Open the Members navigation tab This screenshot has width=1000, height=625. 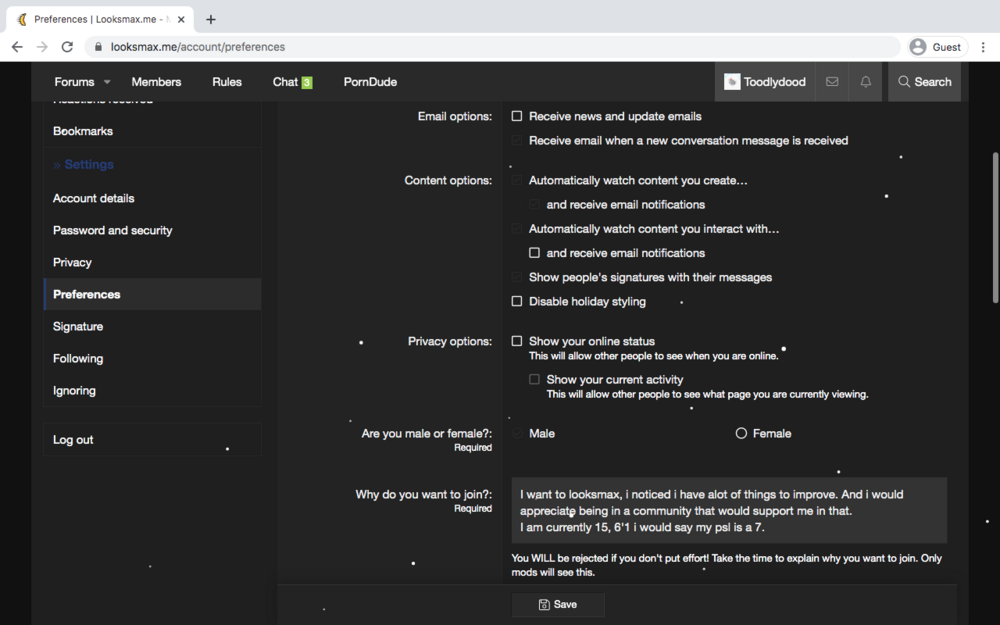click(x=156, y=82)
